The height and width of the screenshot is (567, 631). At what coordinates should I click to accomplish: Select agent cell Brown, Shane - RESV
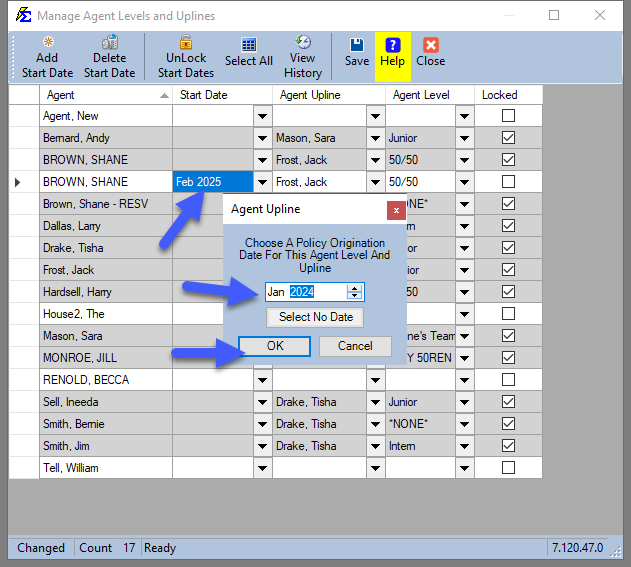[x=106, y=204]
